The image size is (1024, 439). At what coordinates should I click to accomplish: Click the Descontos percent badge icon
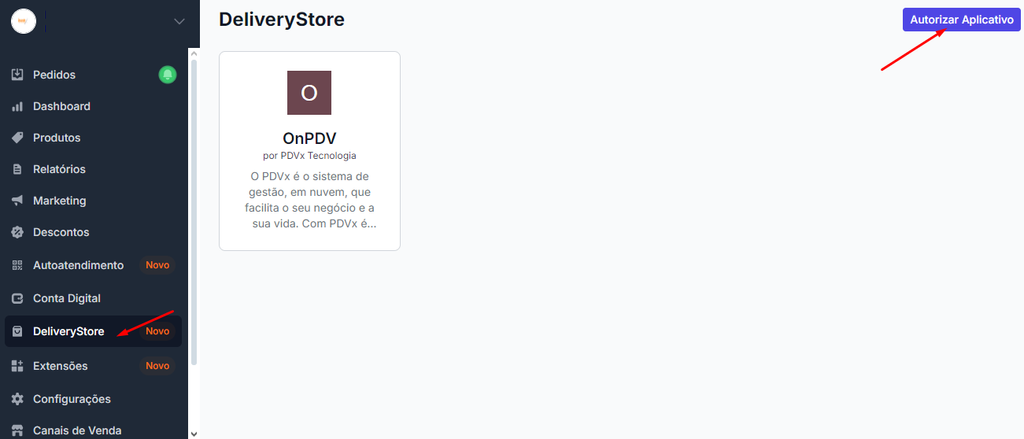pos(18,232)
